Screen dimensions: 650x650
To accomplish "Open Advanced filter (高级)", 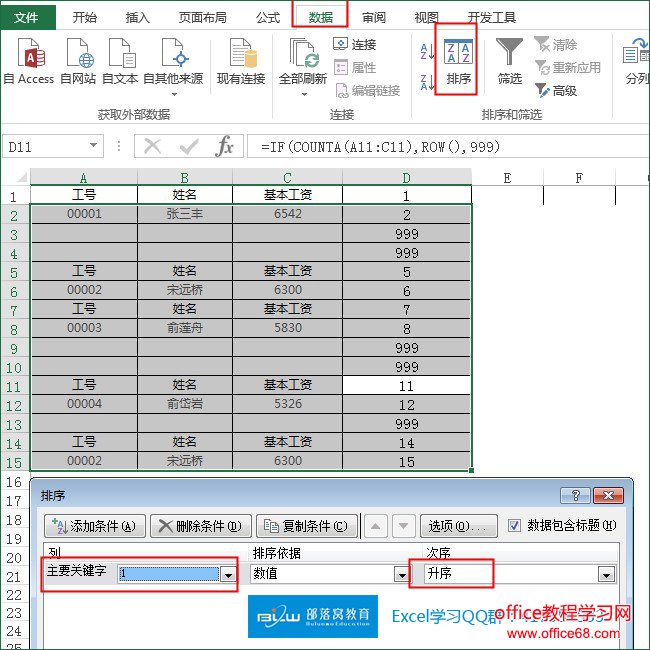I will point(555,90).
